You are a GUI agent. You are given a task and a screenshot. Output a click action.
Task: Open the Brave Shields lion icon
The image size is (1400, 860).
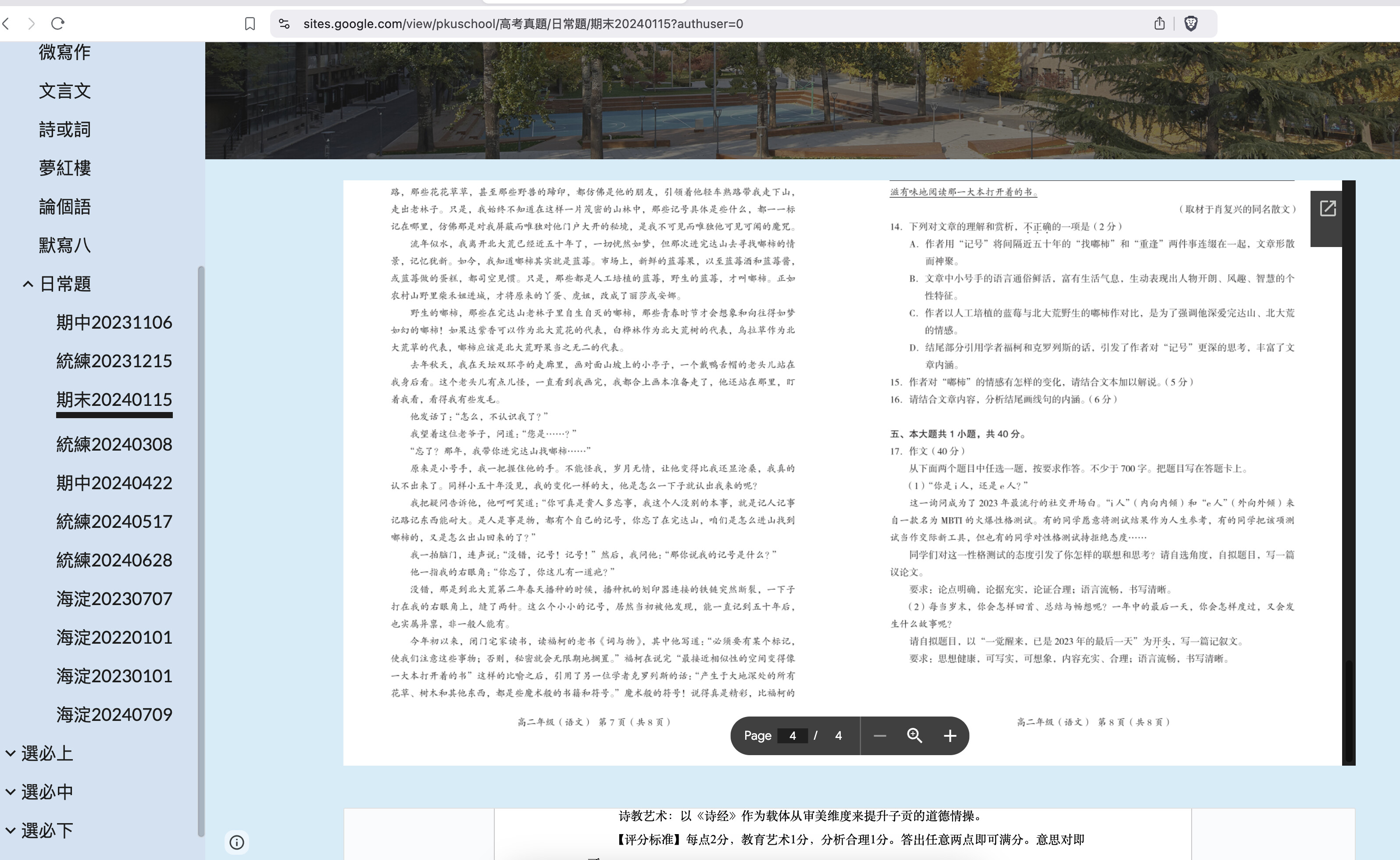click(1191, 23)
